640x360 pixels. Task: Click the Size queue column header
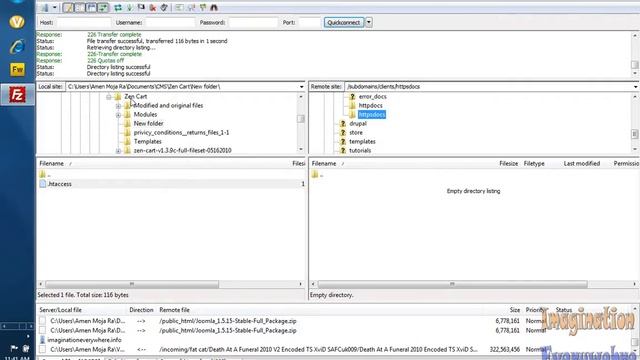coord(515,310)
